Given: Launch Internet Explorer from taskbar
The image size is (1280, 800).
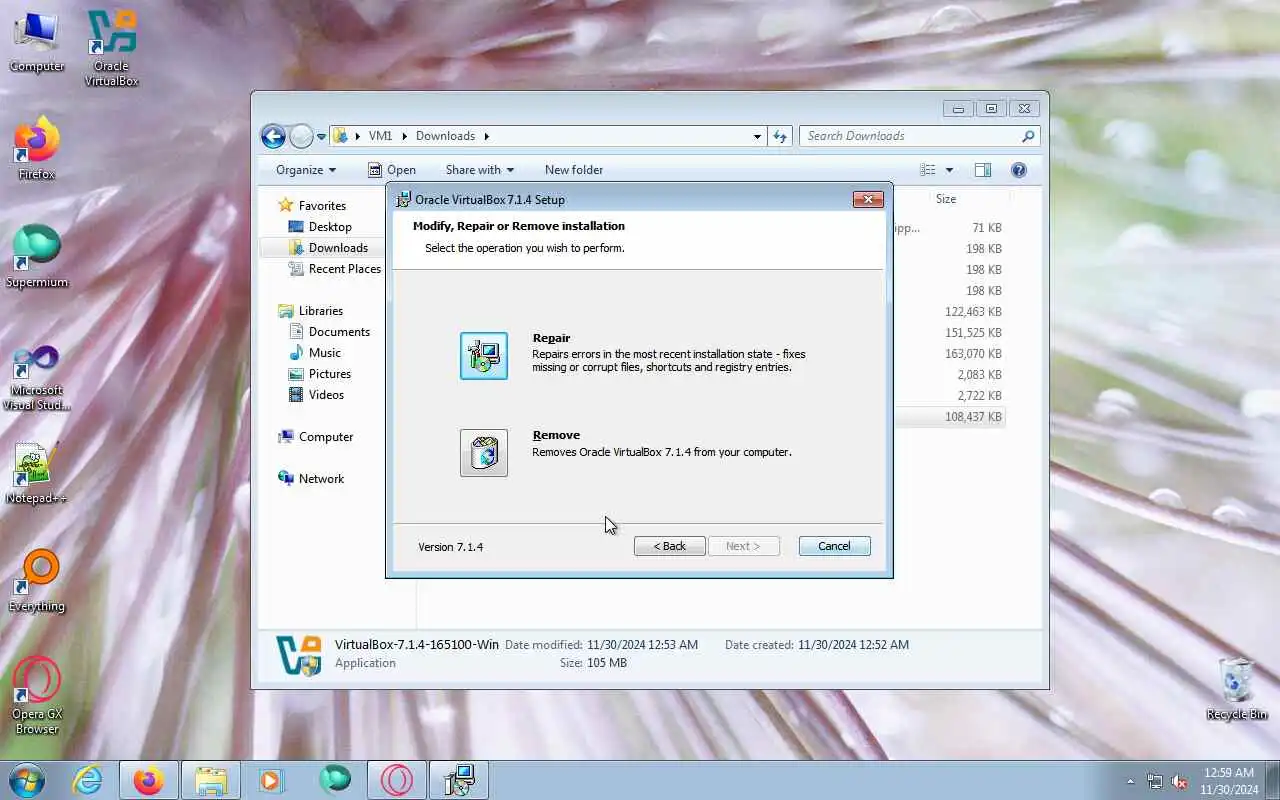Looking at the screenshot, I should [88, 780].
